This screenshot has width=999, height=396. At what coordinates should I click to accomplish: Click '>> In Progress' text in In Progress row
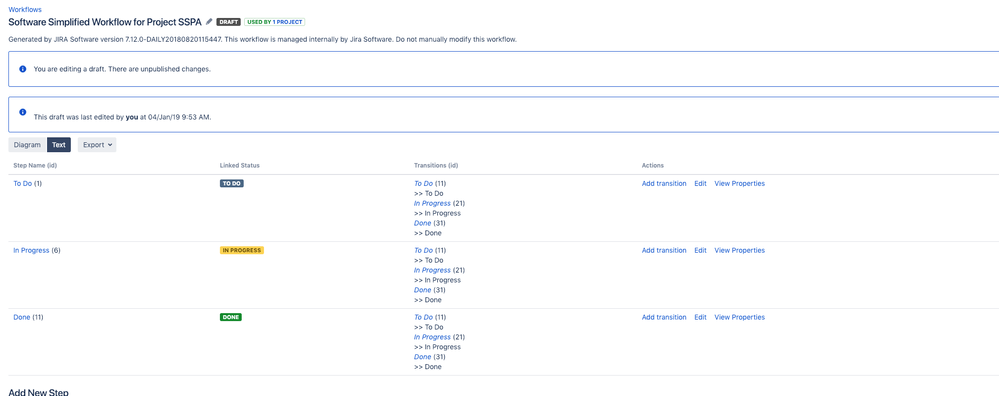[437, 280]
